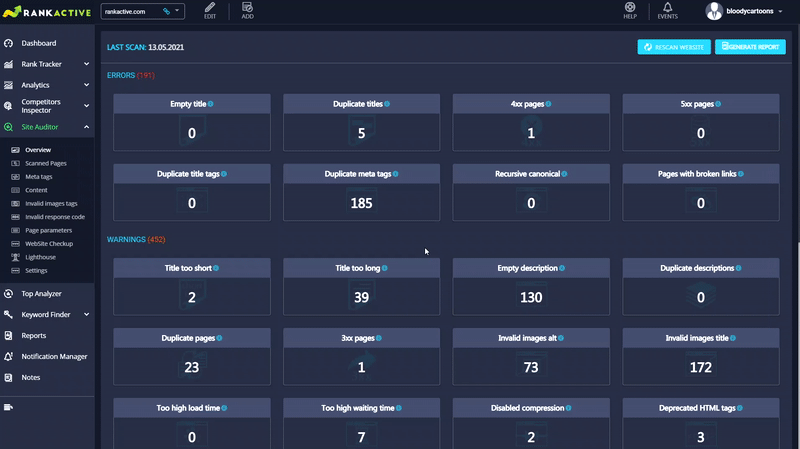Image resolution: width=800 pixels, height=449 pixels.
Task: Open Invalid images title value 172
Action: click(701, 367)
